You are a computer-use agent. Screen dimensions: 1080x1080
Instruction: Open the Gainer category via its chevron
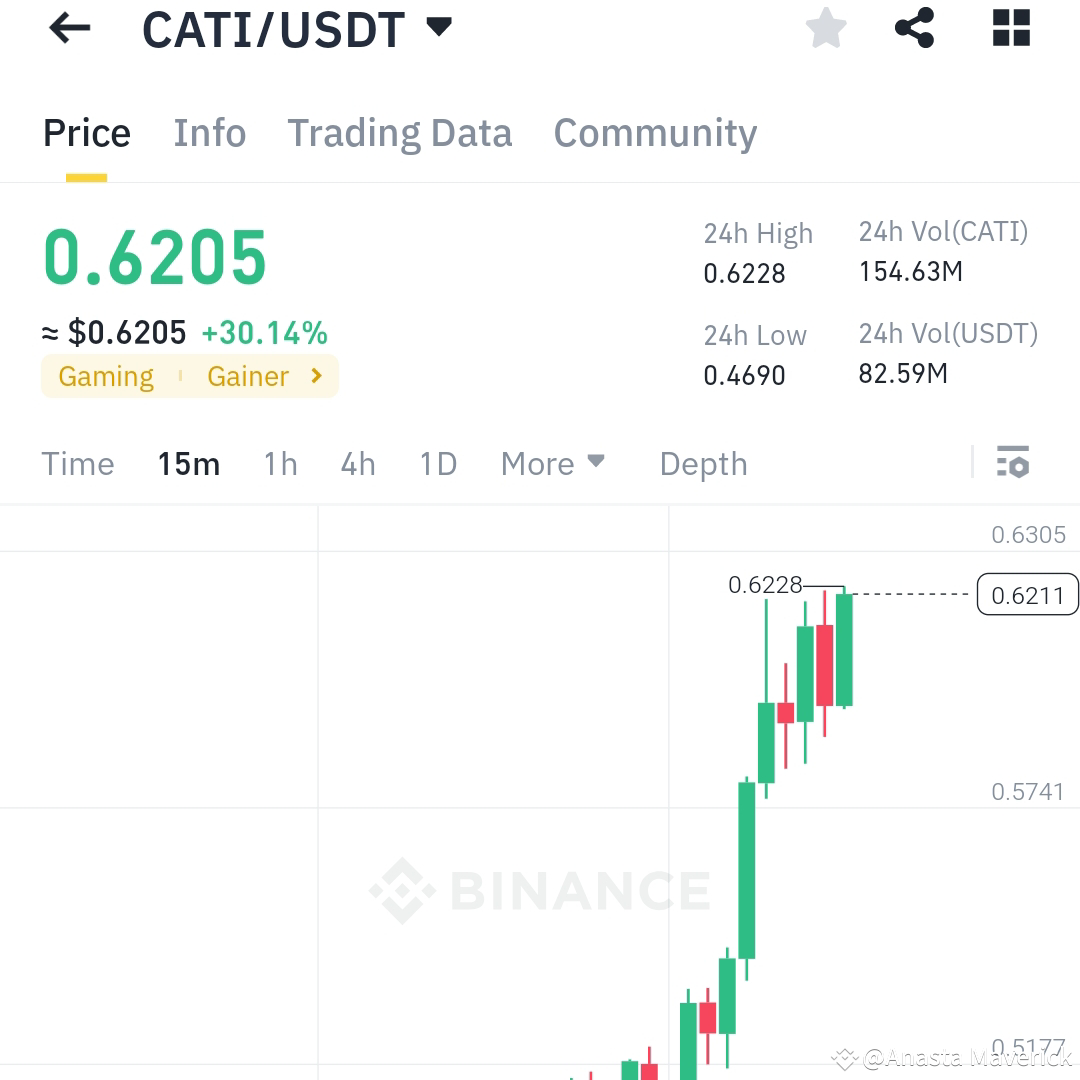316,376
